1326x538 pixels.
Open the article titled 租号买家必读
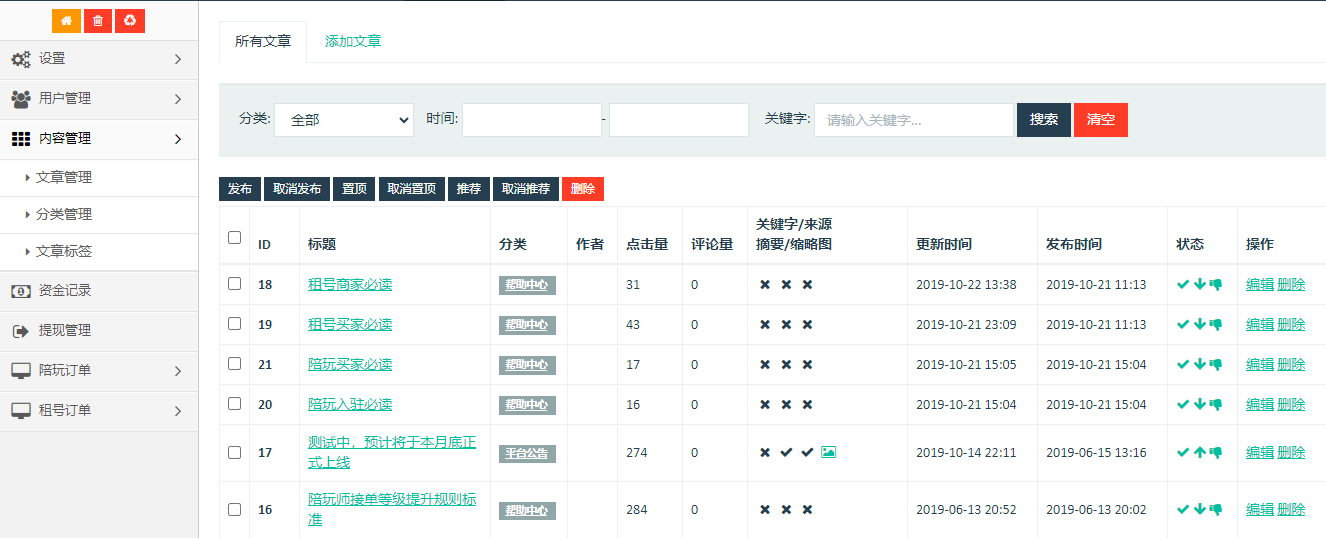[x=350, y=324]
